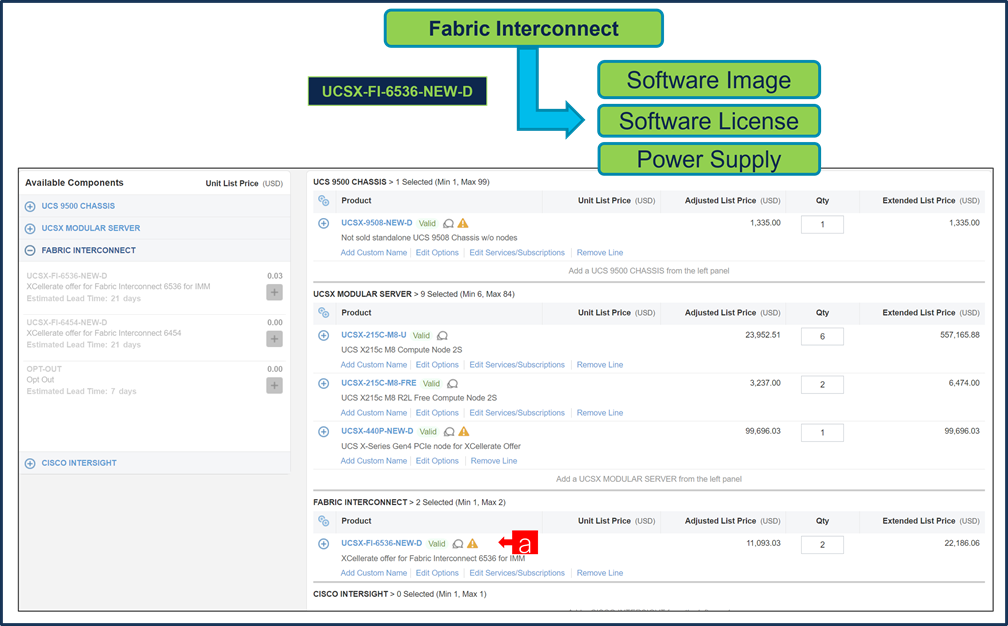Click Edit Options under UCSX-FI-6536-NEW-D
Screen dimensions: 1008x626
[x=437, y=573]
